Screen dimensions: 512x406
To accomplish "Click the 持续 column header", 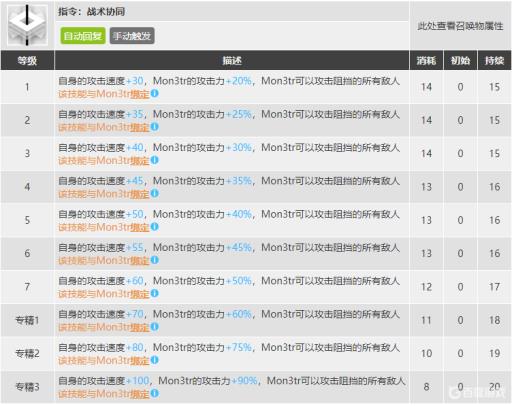I will 494,60.
